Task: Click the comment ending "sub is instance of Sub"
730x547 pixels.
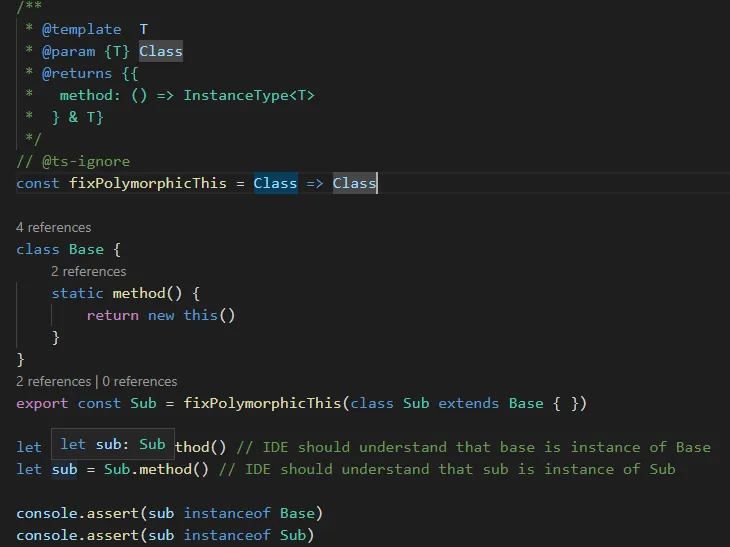Action: (447, 469)
